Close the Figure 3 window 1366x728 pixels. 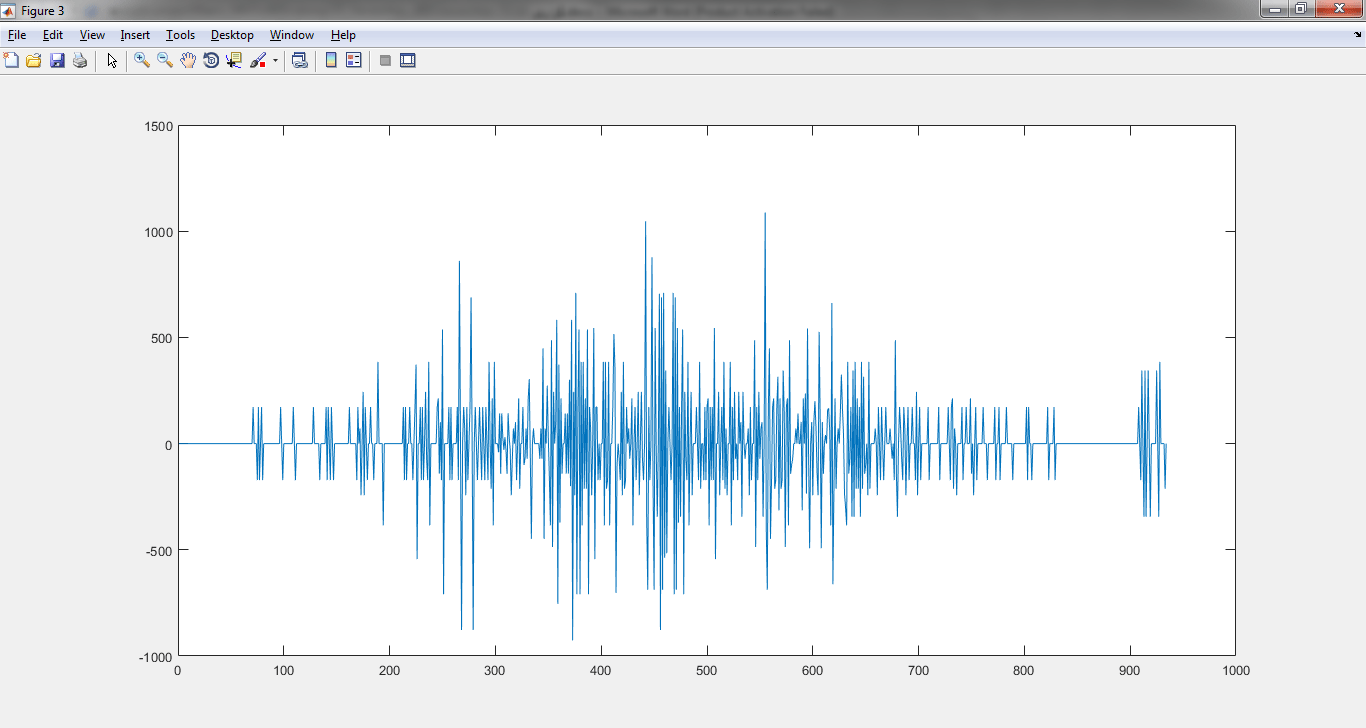coord(1338,8)
